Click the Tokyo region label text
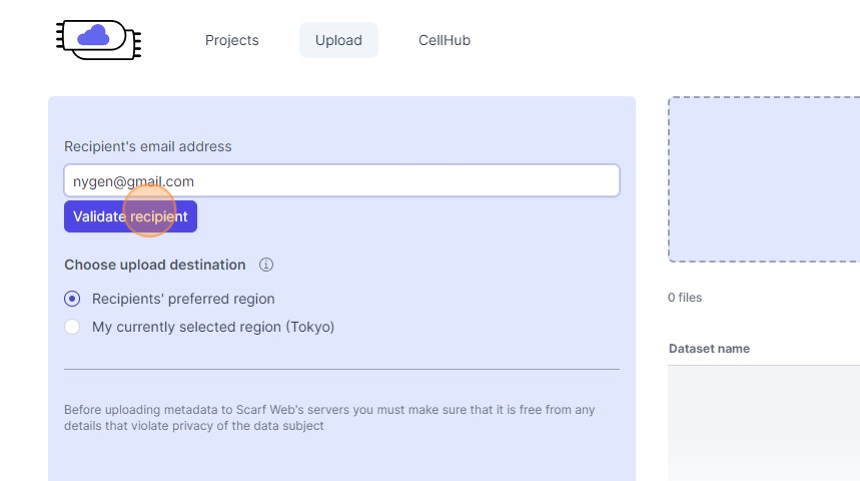The image size is (860, 481). tap(213, 327)
